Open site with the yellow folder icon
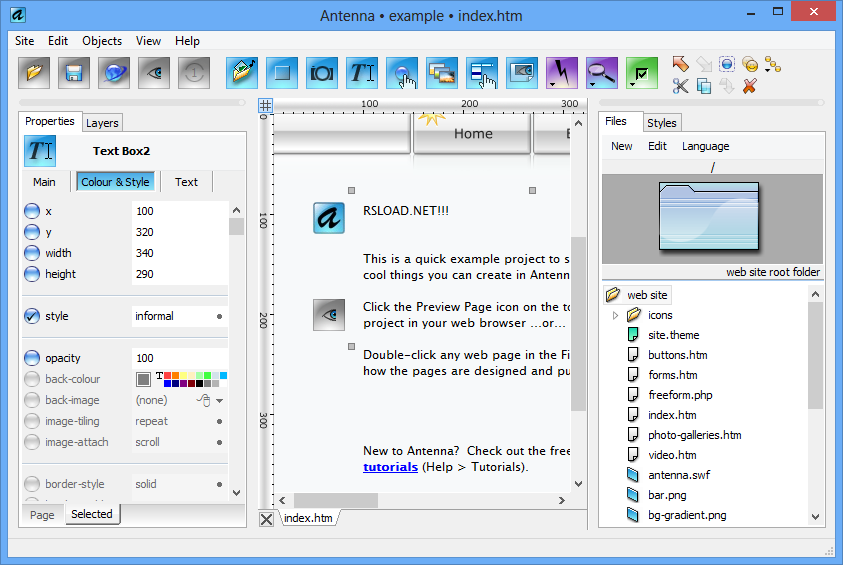The image size is (843, 565). point(34,73)
